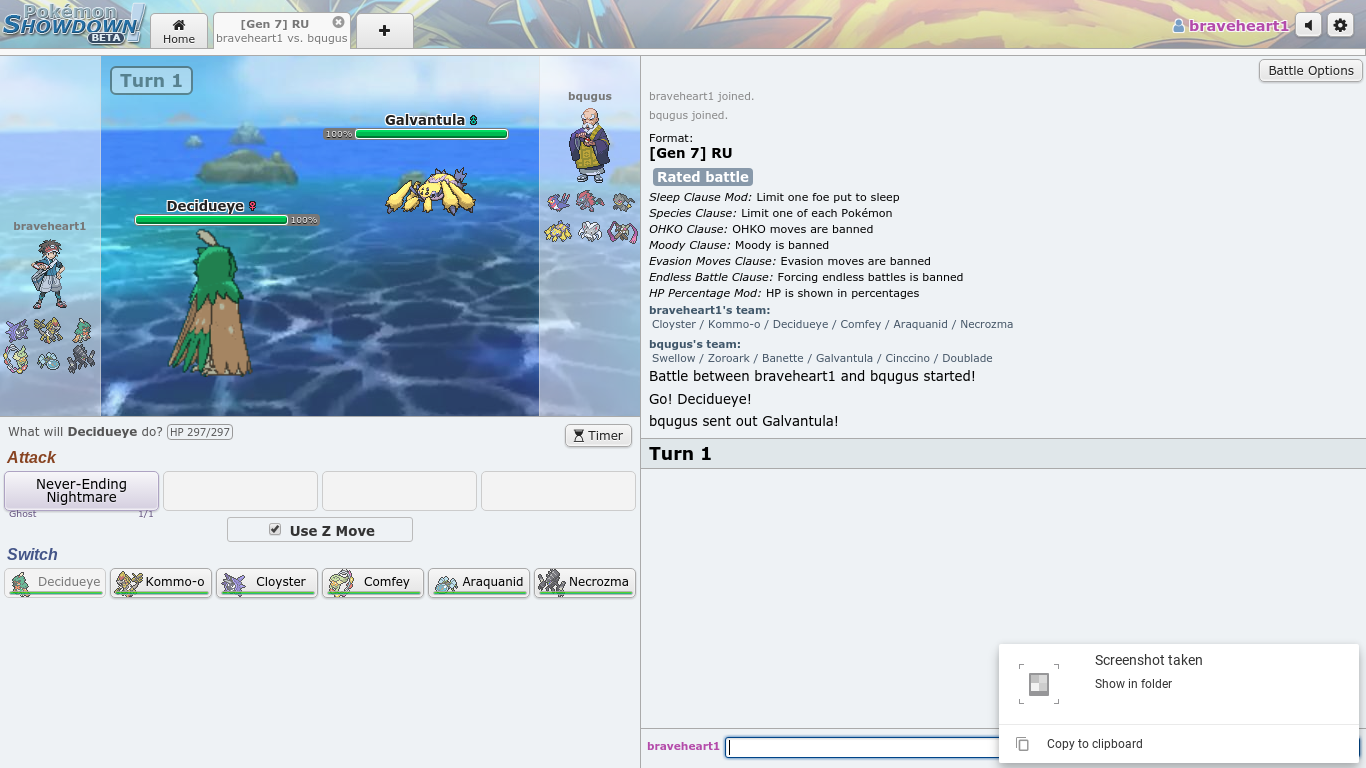Toggle the Use Z Move checkbox
The height and width of the screenshot is (768, 1366).
coord(275,530)
